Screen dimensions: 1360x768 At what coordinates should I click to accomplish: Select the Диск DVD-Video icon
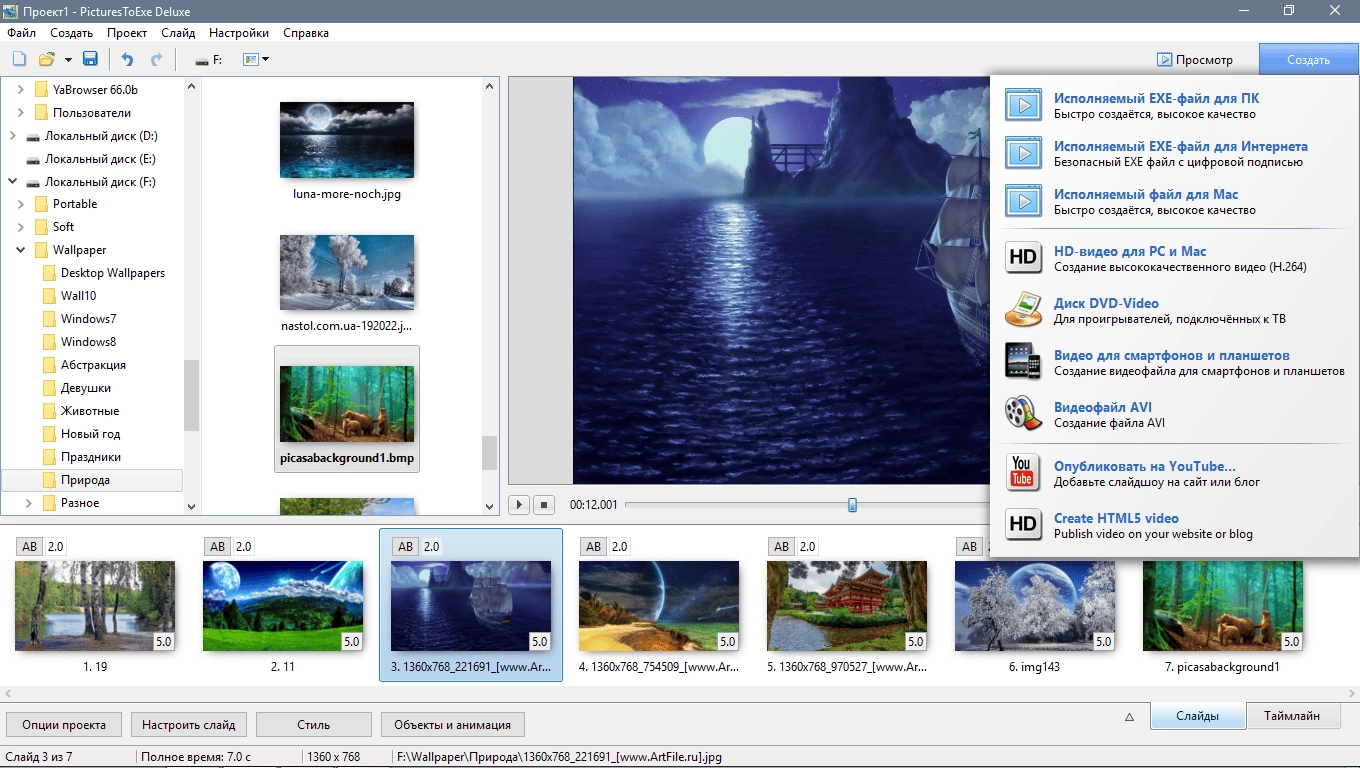click(x=1023, y=310)
